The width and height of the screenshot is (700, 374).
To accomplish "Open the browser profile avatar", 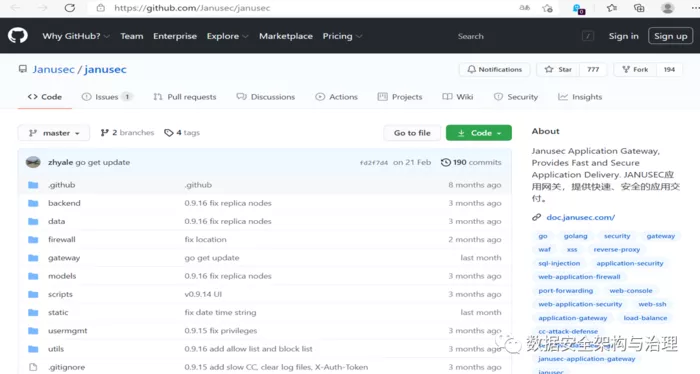I will 667,8.
